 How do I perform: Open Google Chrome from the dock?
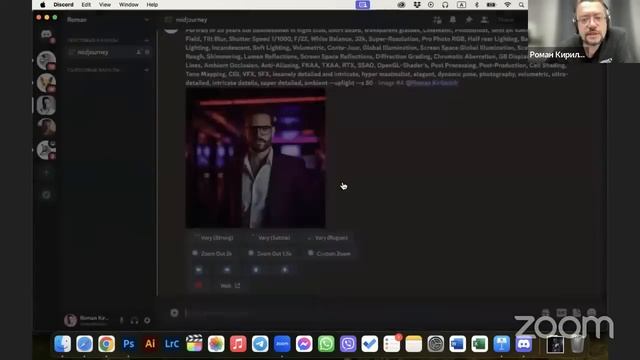click(x=106, y=344)
